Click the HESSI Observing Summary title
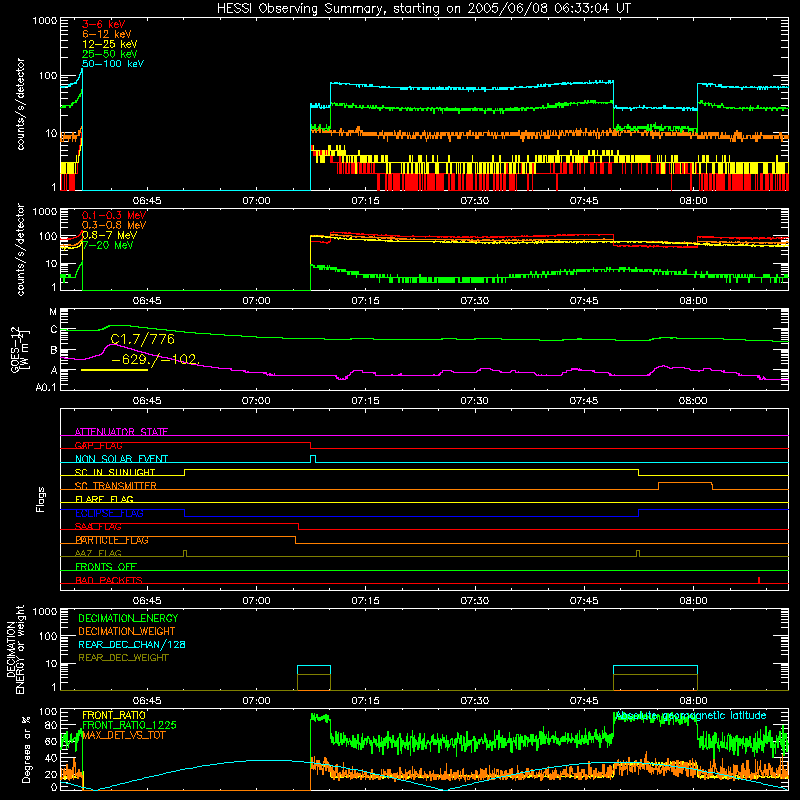The image size is (800, 800). point(424,9)
